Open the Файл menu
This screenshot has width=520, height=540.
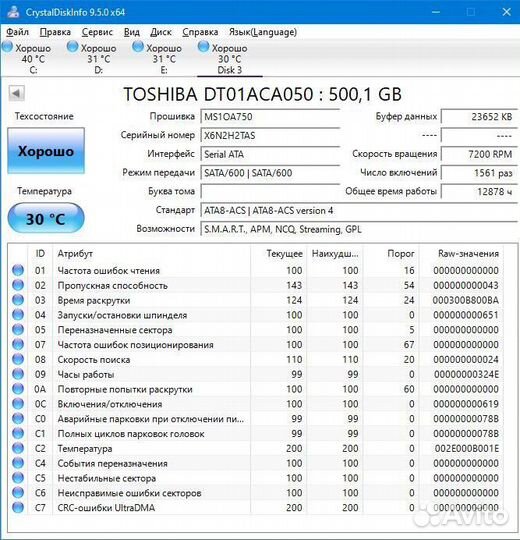(x=18, y=32)
